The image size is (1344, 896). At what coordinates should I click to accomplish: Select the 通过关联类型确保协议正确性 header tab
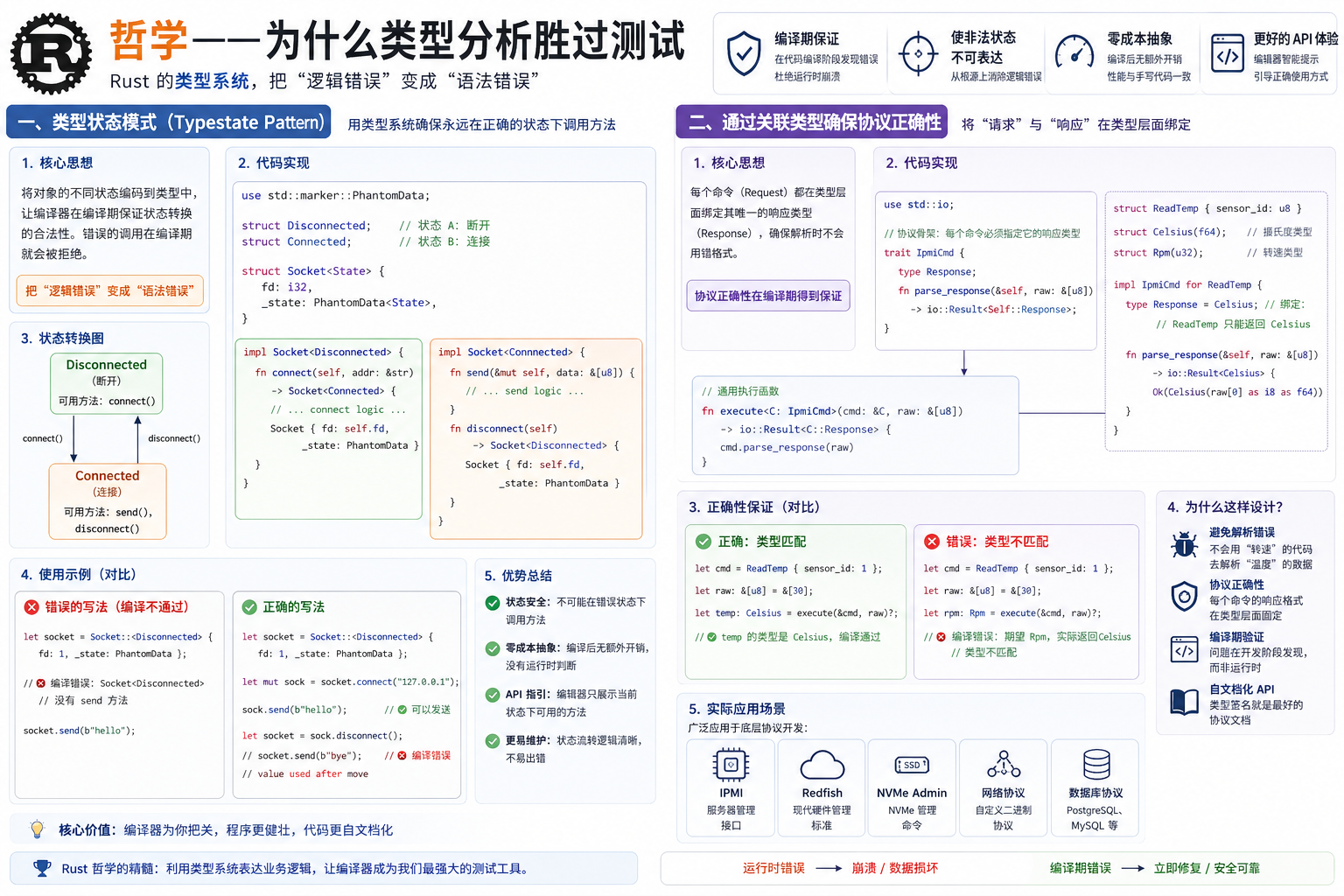pos(812,122)
